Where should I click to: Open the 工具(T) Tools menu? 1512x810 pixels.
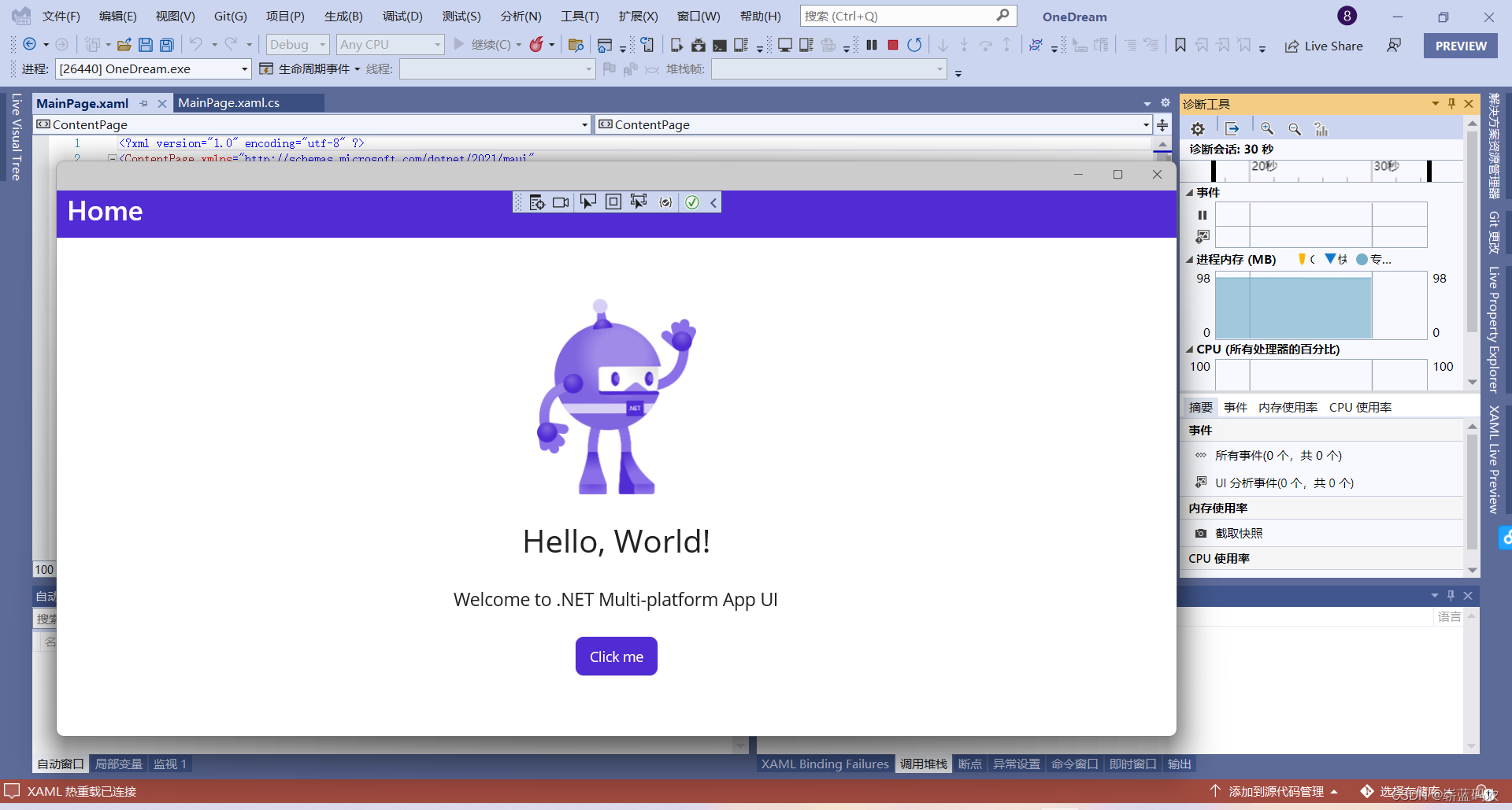(580, 16)
